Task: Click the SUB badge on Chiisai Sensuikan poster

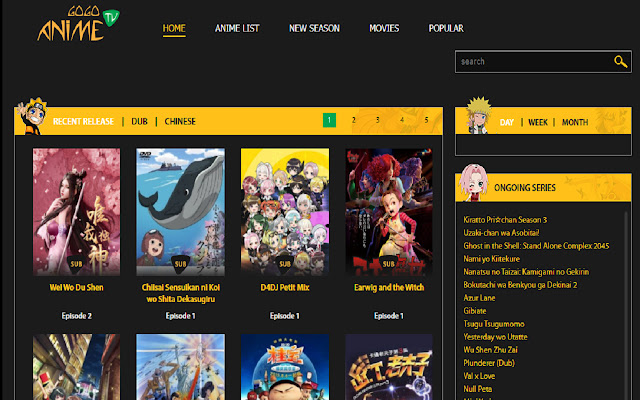Action: tap(180, 264)
